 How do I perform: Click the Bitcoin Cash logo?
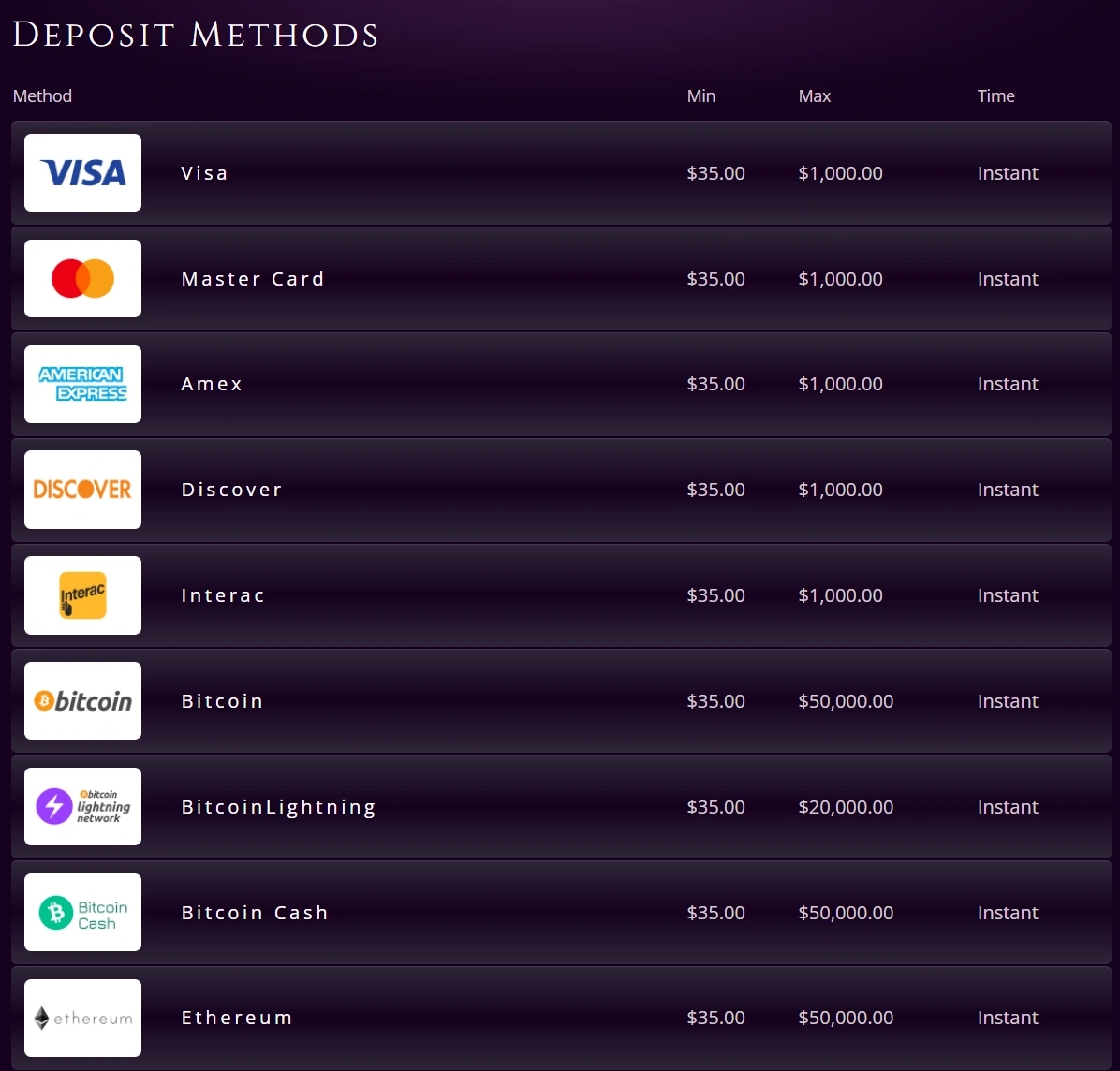click(82, 913)
